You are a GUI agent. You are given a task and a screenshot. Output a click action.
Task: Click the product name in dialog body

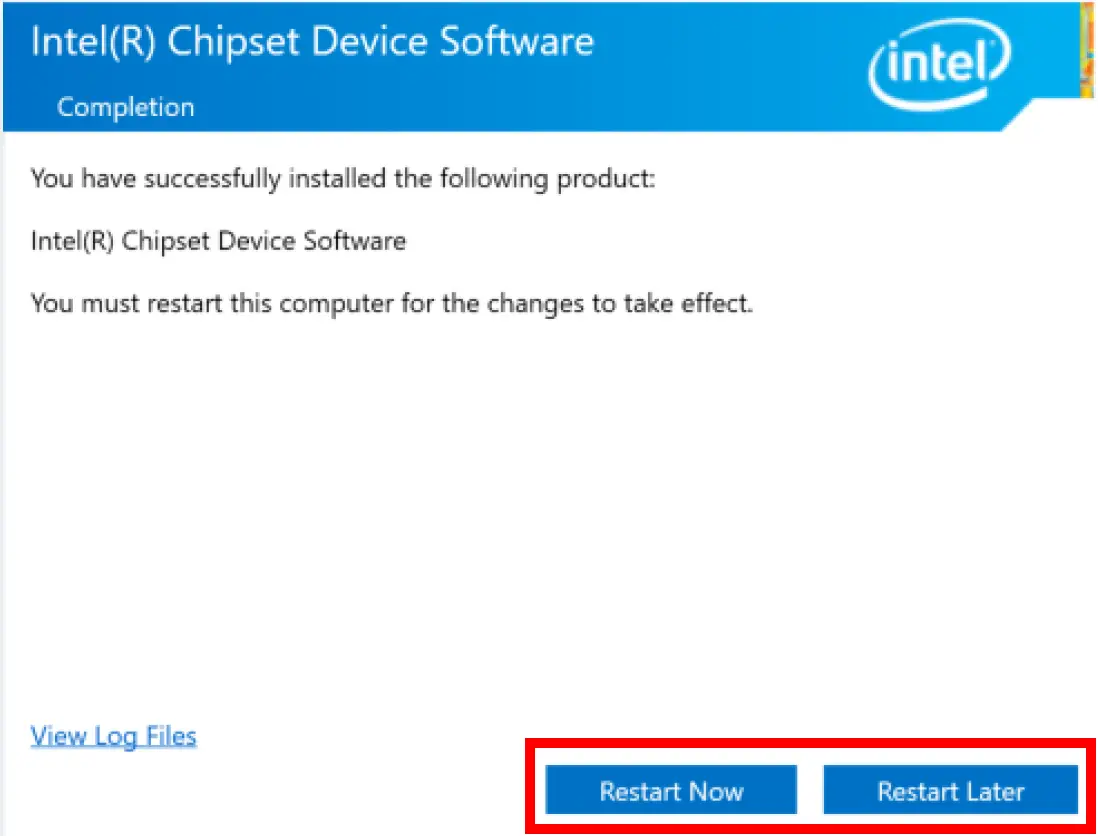click(218, 241)
